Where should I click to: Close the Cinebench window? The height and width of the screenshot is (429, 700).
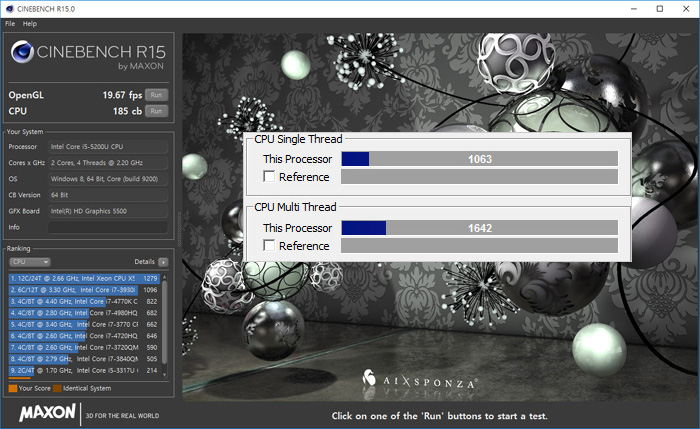686,9
